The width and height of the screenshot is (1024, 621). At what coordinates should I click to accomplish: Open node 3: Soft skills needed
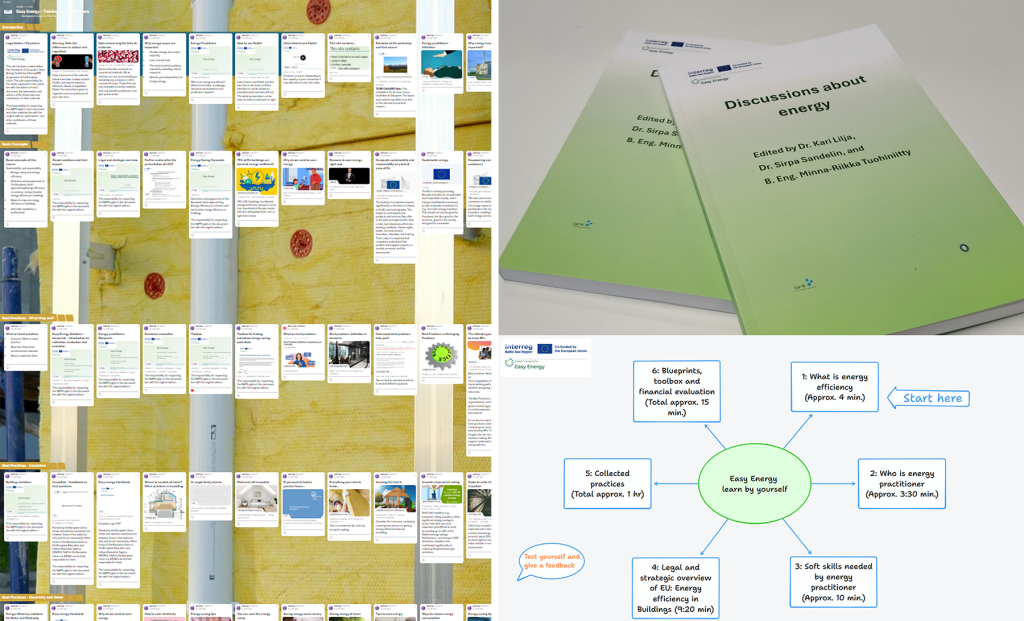click(x=833, y=582)
